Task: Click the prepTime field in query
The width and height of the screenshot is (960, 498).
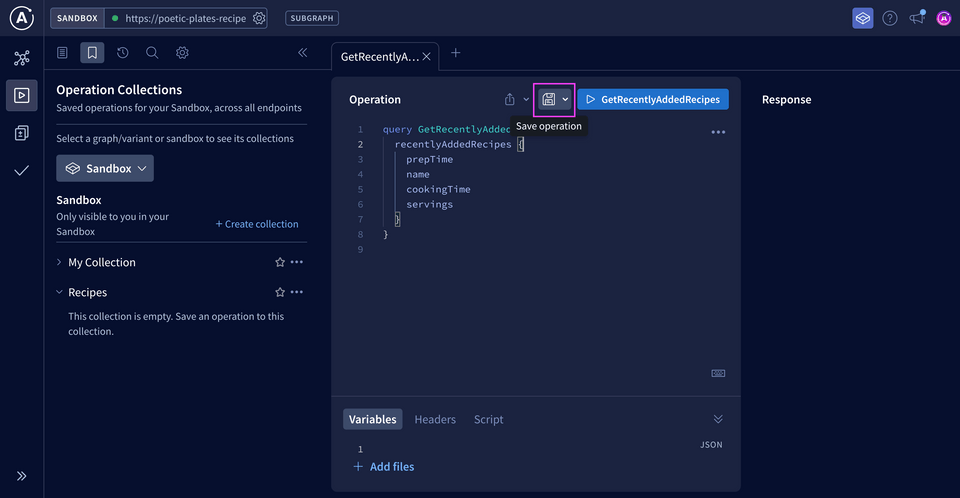Action: [430, 159]
